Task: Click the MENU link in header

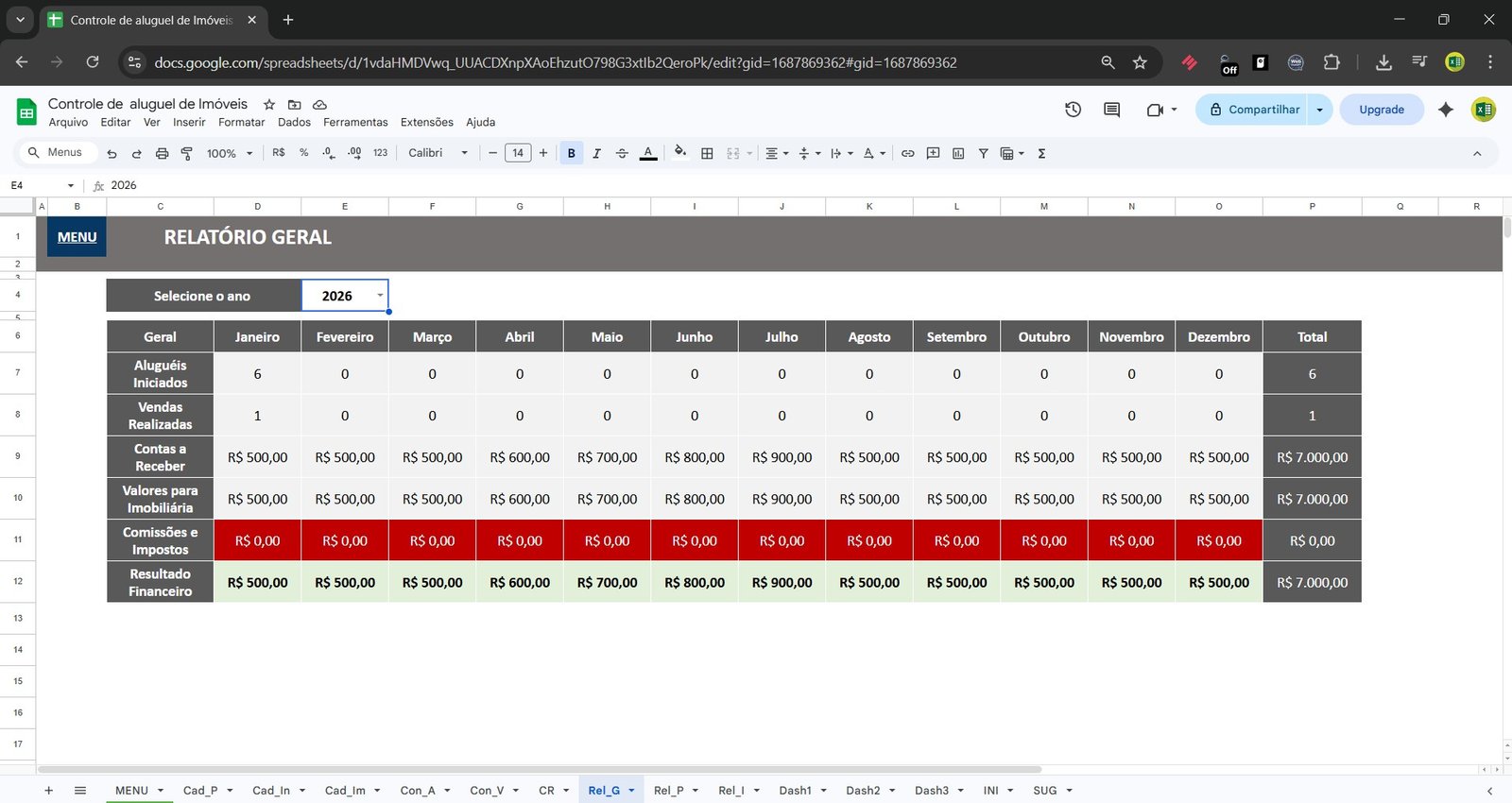Action: point(77,237)
